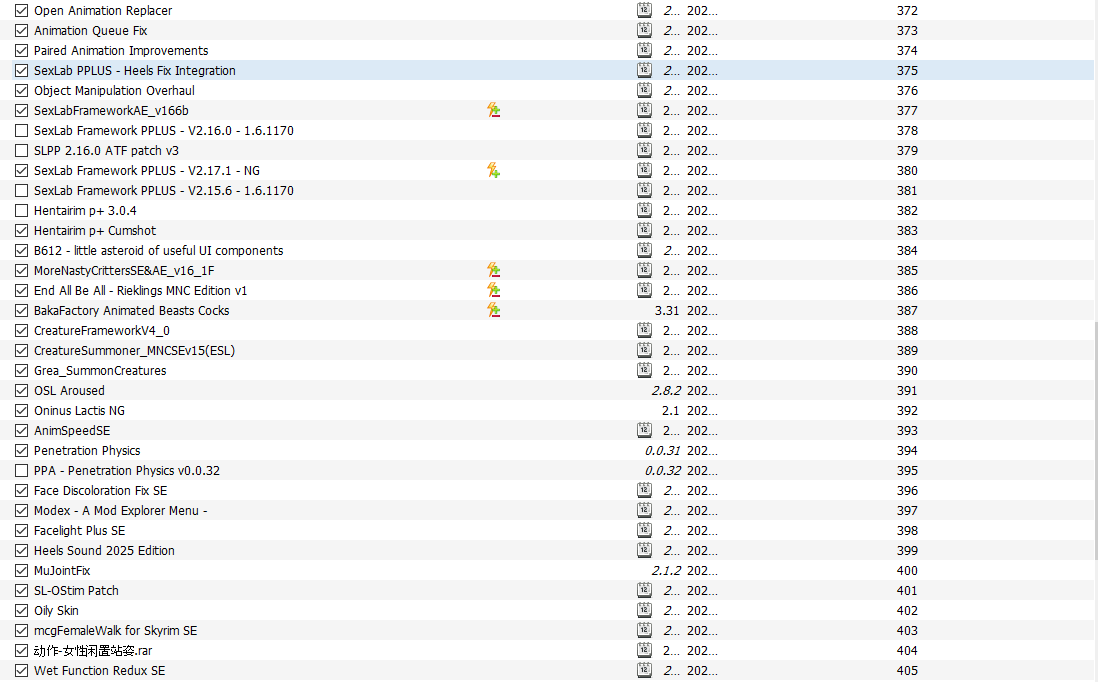Click the version date icon on CreatureFrameworkV4_0 row
This screenshot has height=682, width=1098.
644,330
